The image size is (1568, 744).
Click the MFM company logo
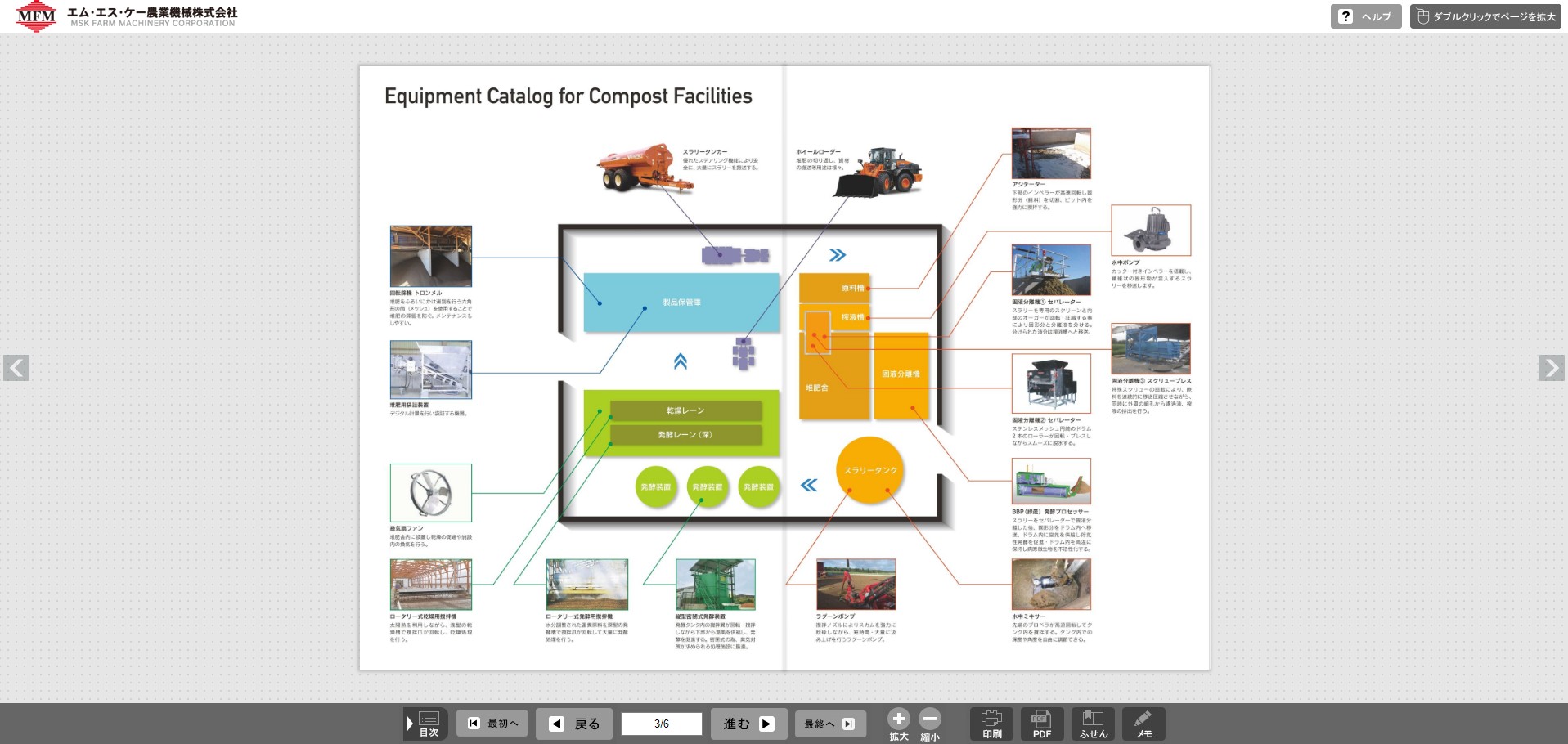(x=36, y=16)
